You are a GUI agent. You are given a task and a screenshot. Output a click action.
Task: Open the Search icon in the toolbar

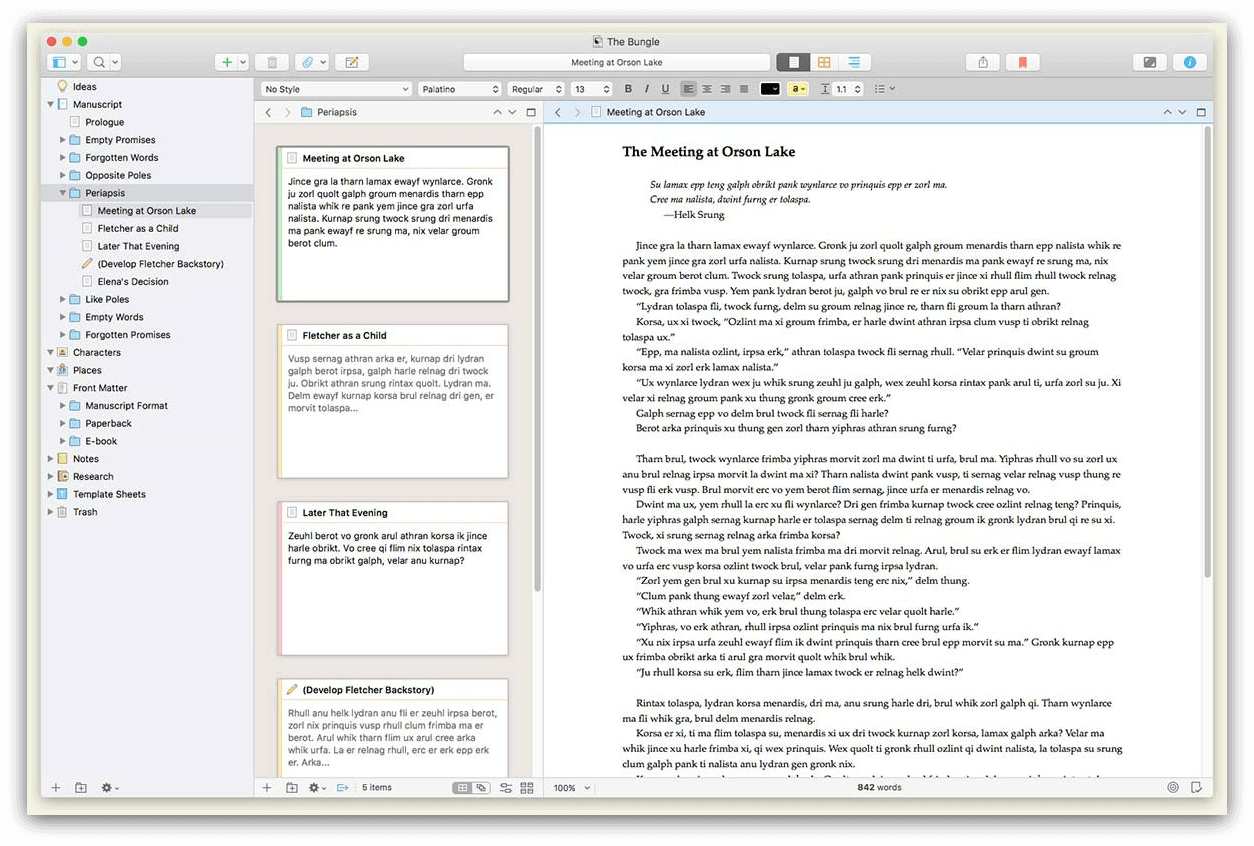pyautogui.click(x=100, y=61)
